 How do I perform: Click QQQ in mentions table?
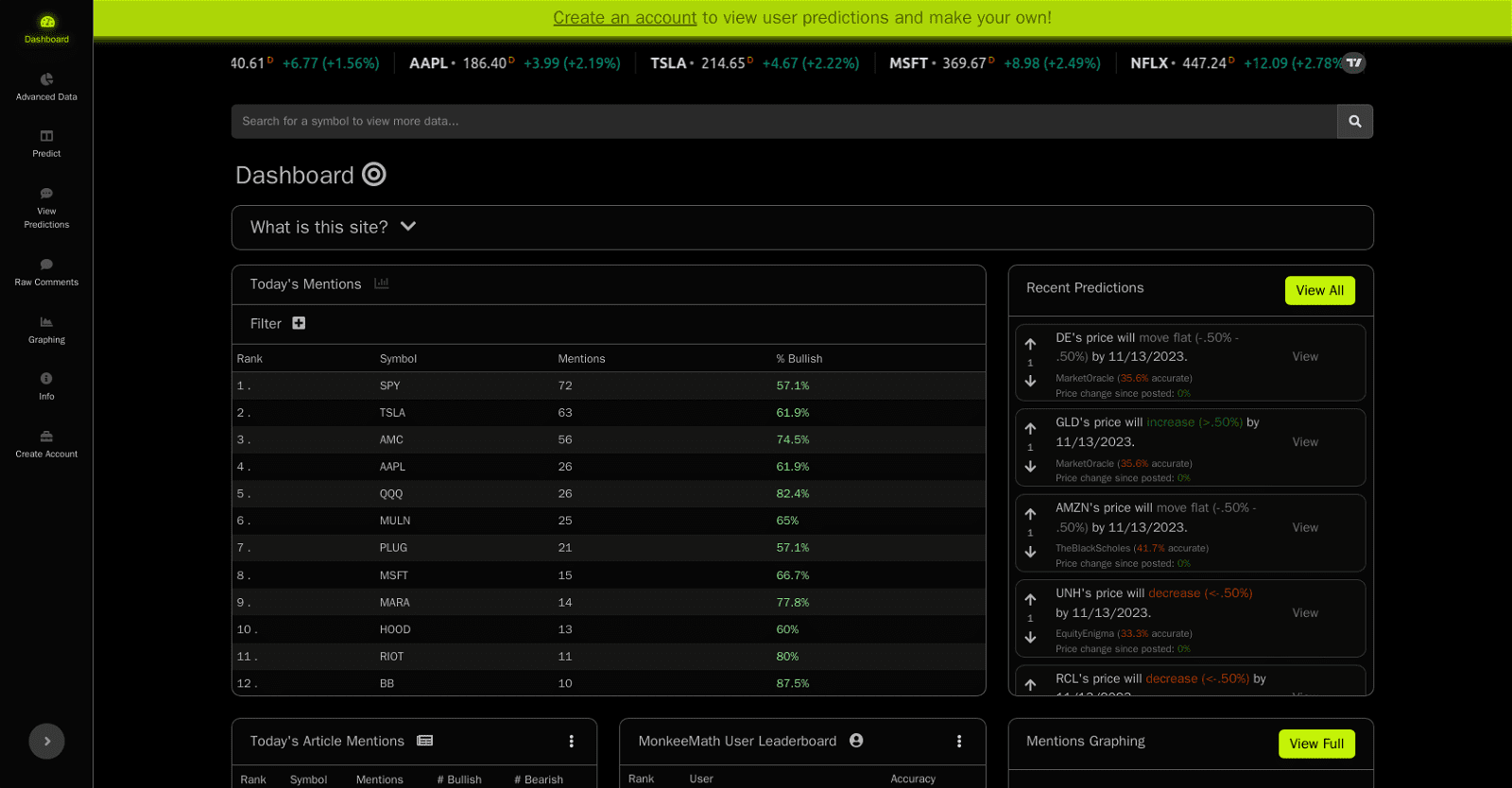coord(391,494)
